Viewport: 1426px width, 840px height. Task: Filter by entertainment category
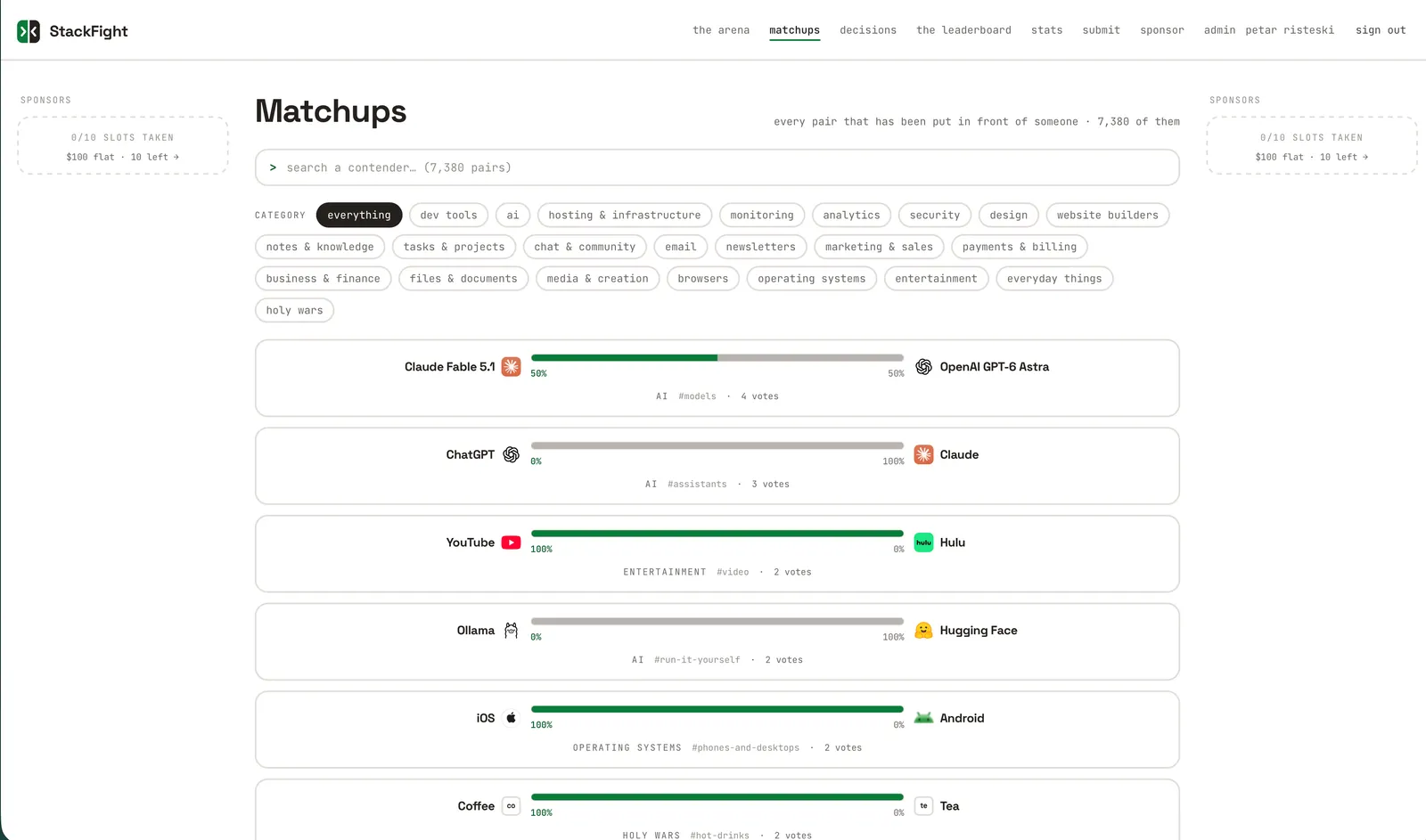point(936,279)
